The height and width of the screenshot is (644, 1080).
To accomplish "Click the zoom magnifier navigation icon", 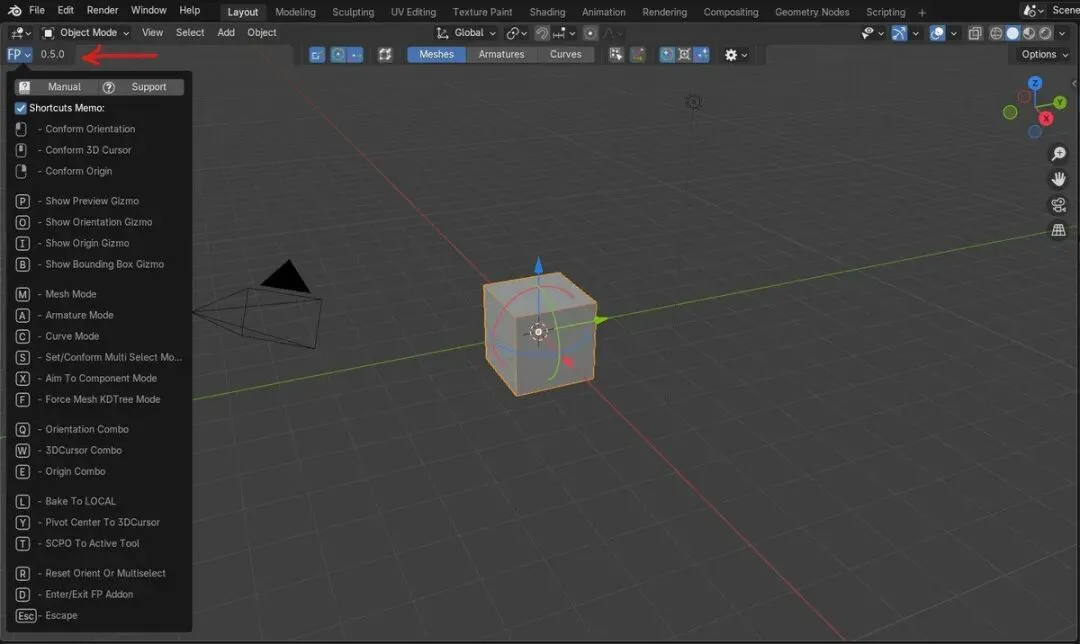I will [1059, 154].
